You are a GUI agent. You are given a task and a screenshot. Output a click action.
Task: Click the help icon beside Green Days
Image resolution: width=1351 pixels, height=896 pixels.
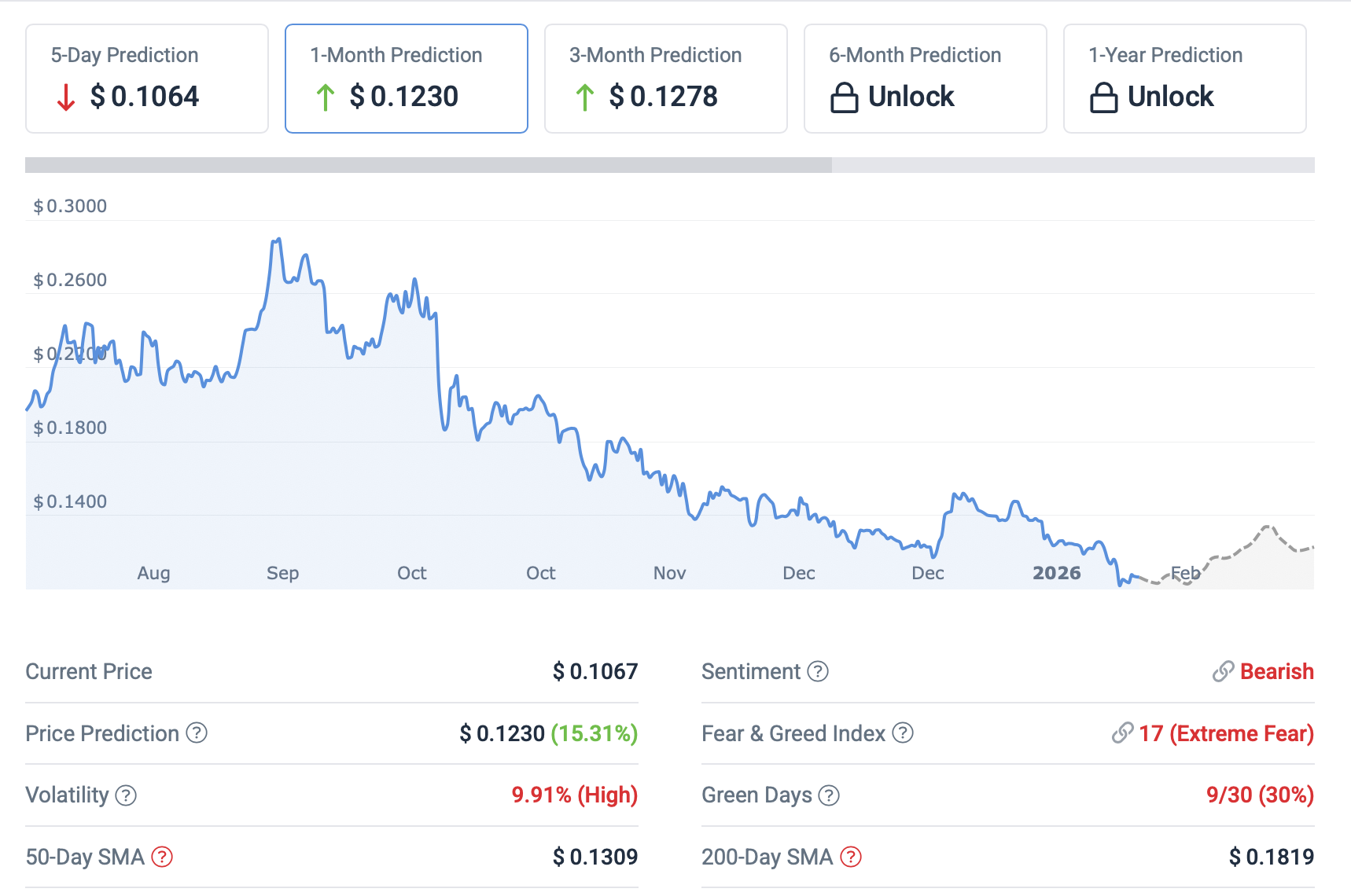[829, 795]
